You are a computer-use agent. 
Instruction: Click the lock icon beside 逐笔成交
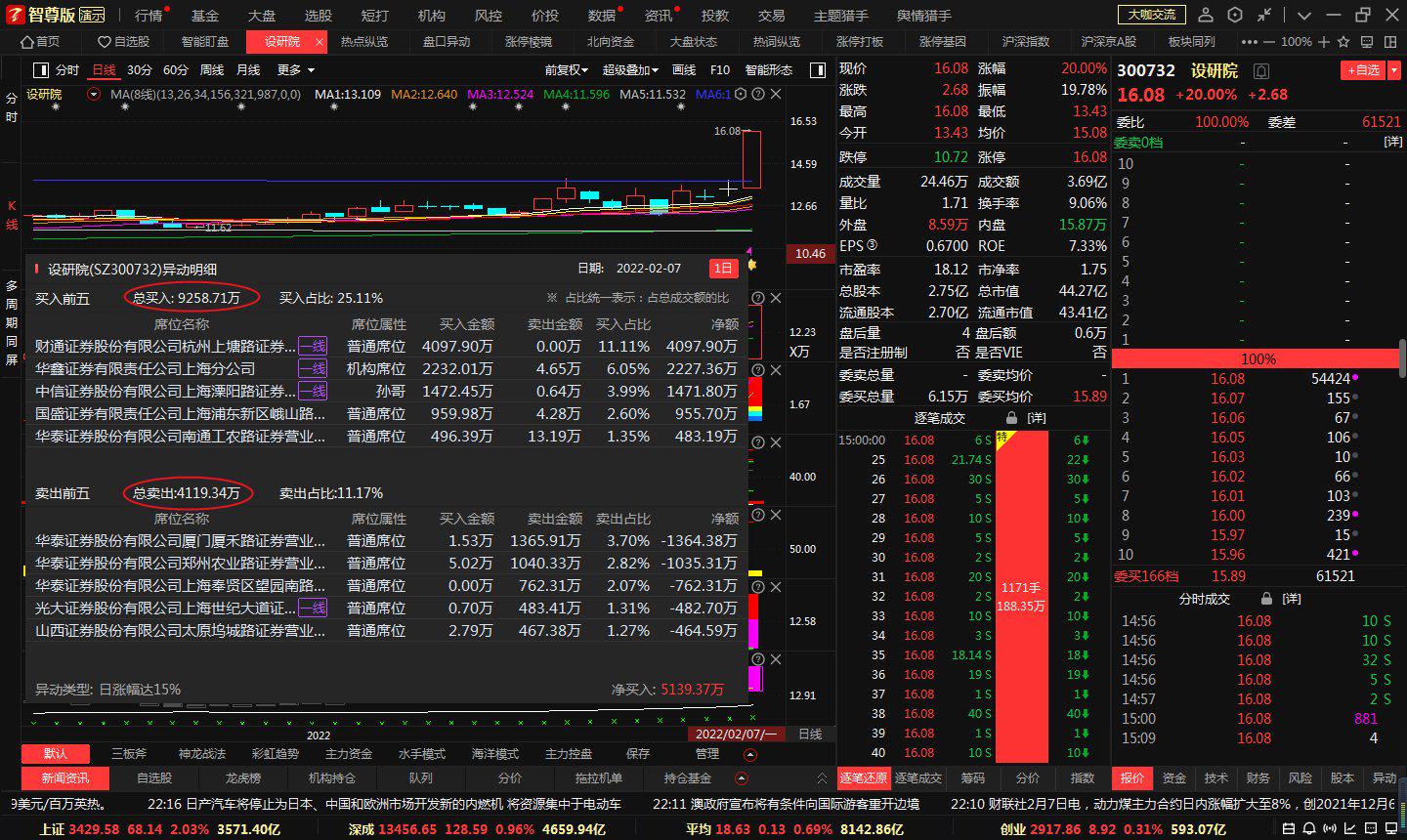click(x=1011, y=418)
